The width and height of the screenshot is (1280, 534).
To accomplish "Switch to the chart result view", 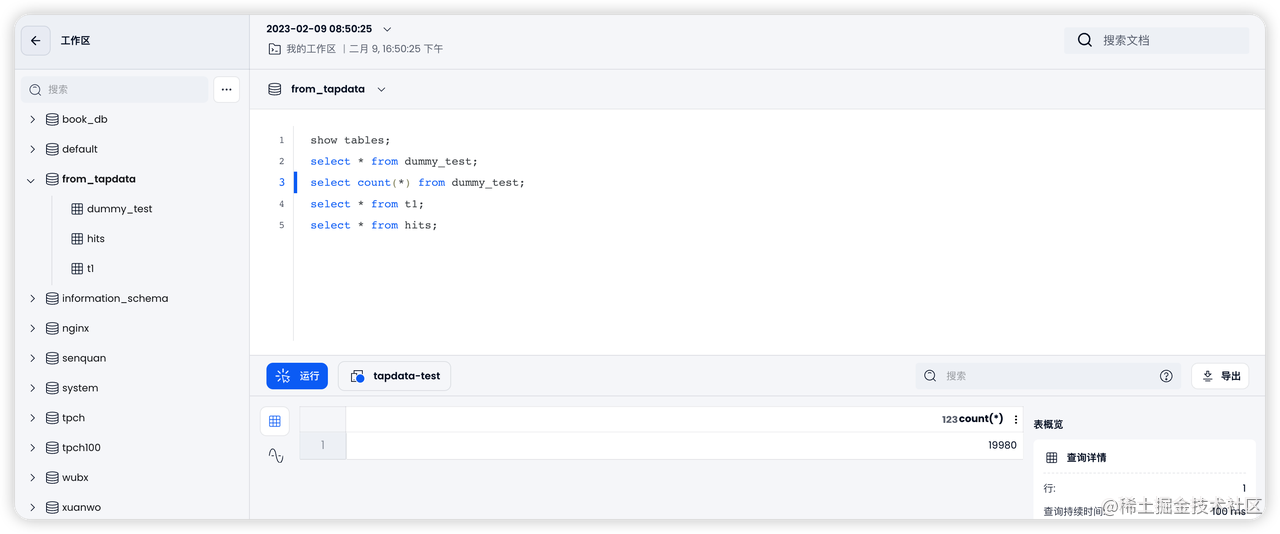I will point(275,456).
